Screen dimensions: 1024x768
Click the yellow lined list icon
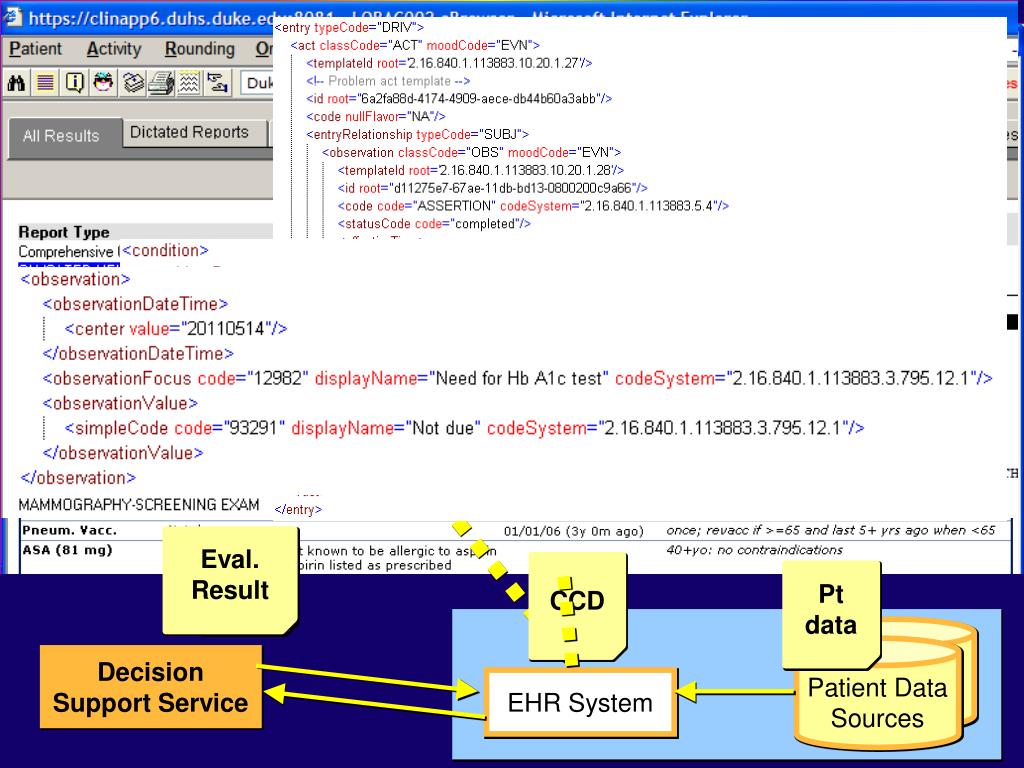click(45, 83)
